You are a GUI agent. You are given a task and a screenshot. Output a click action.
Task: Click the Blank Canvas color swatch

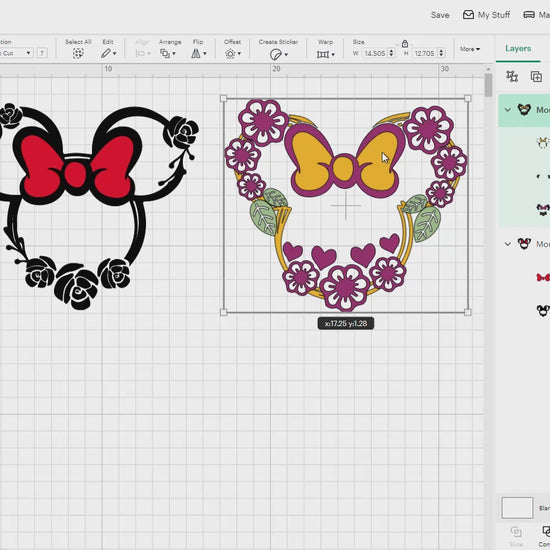coord(517,508)
